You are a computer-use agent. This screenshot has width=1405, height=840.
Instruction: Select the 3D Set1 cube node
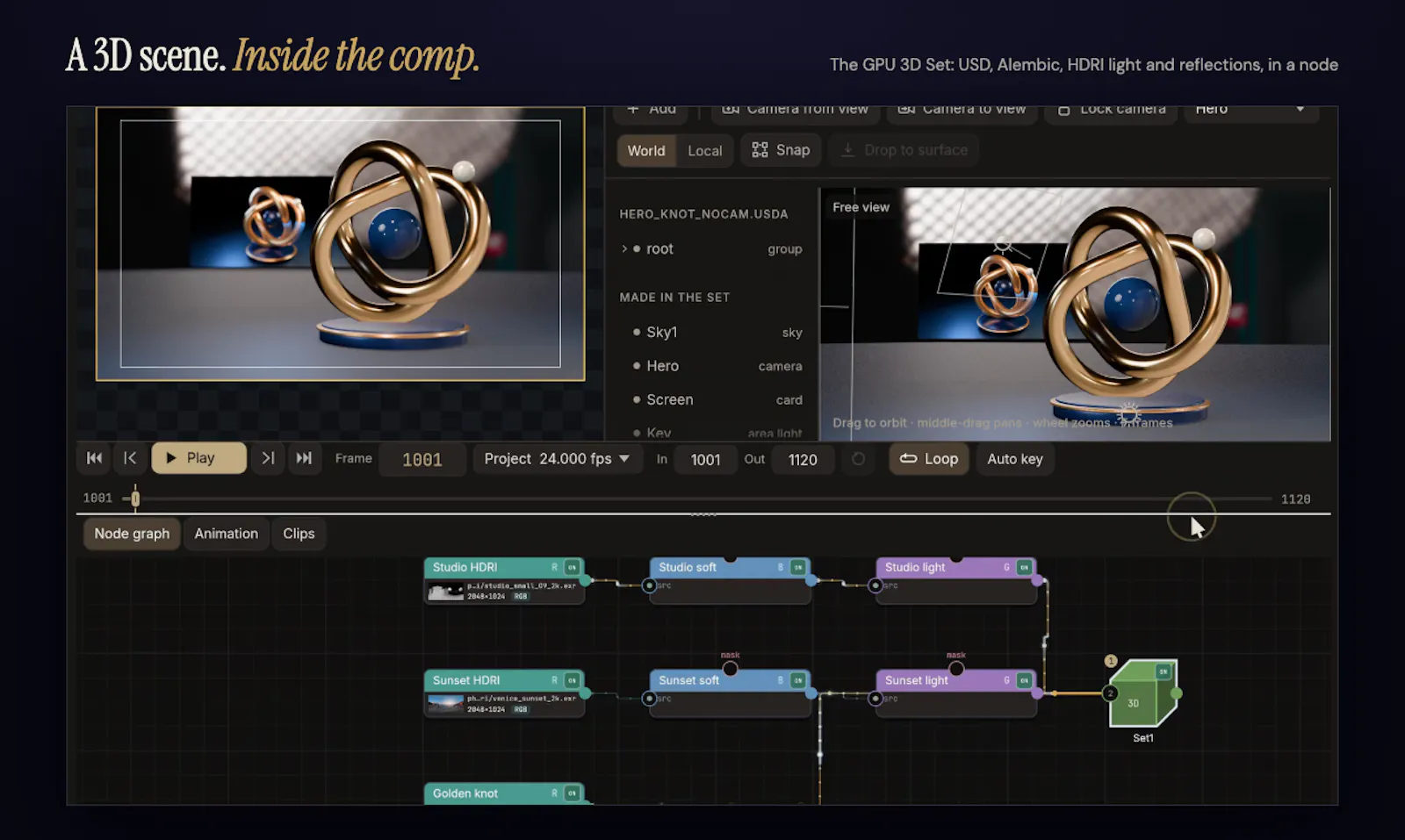1142,693
